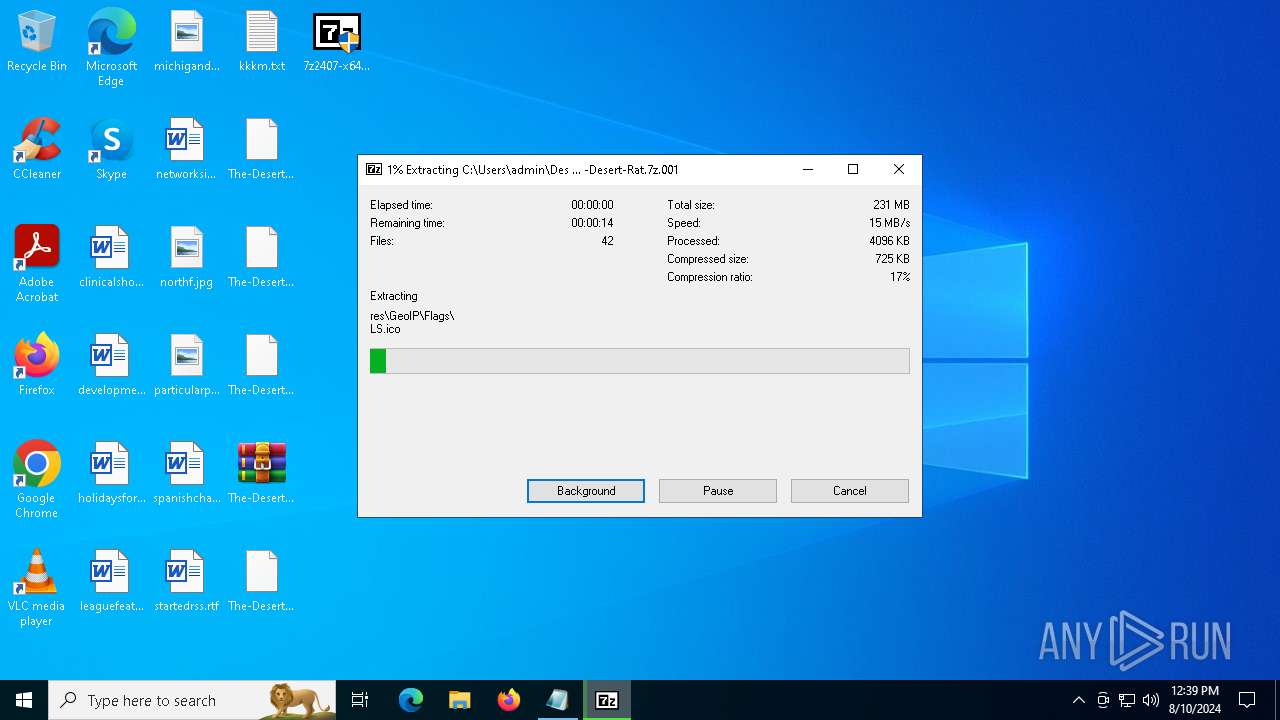The image size is (1280, 720).
Task: Show hidden system tray icons
Action: (1078, 700)
